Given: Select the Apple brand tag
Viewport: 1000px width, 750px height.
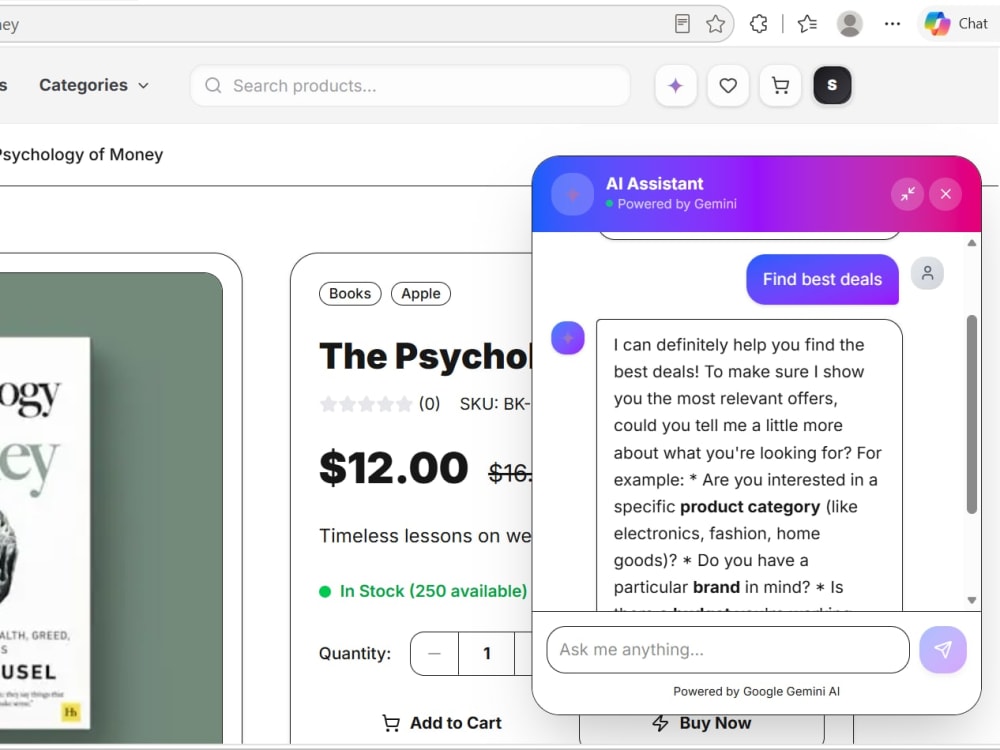Looking at the screenshot, I should 421,293.
